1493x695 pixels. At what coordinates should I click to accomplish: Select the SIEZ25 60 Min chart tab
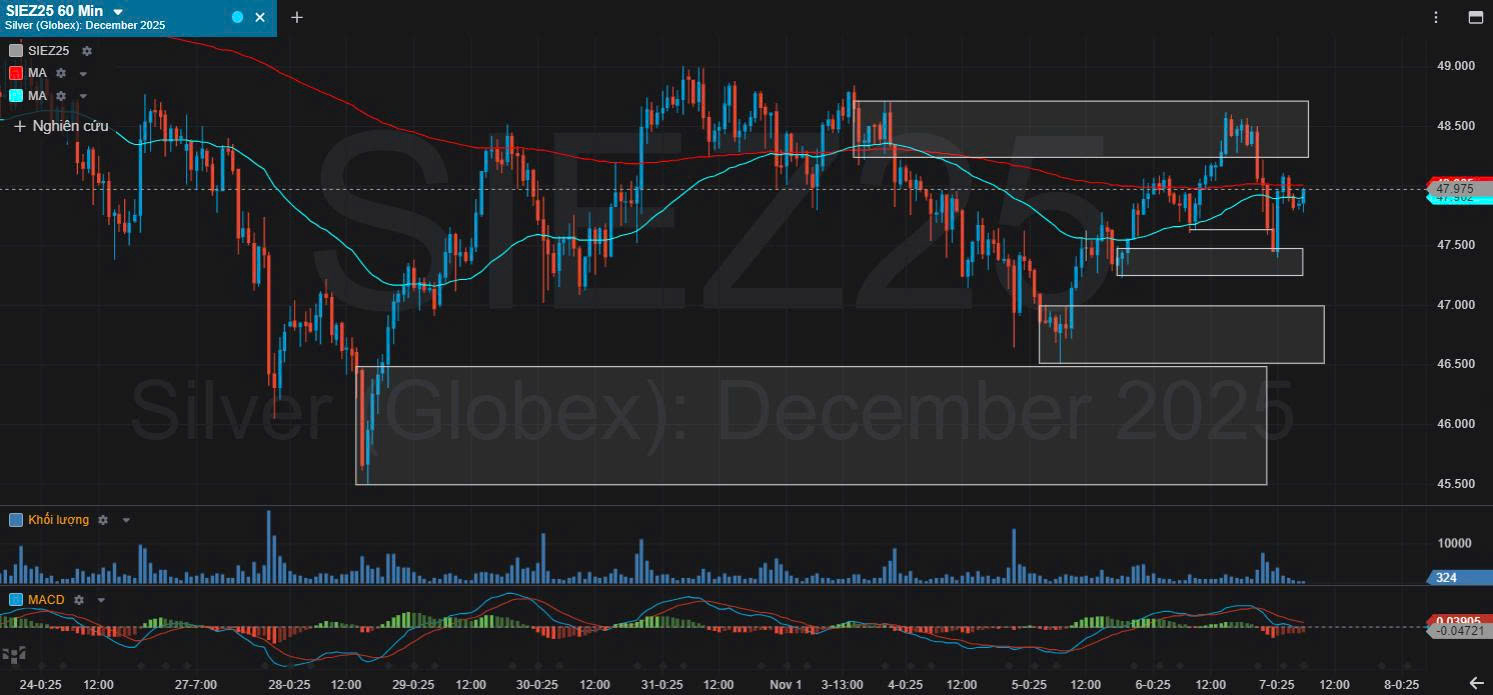(x=60, y=17)
